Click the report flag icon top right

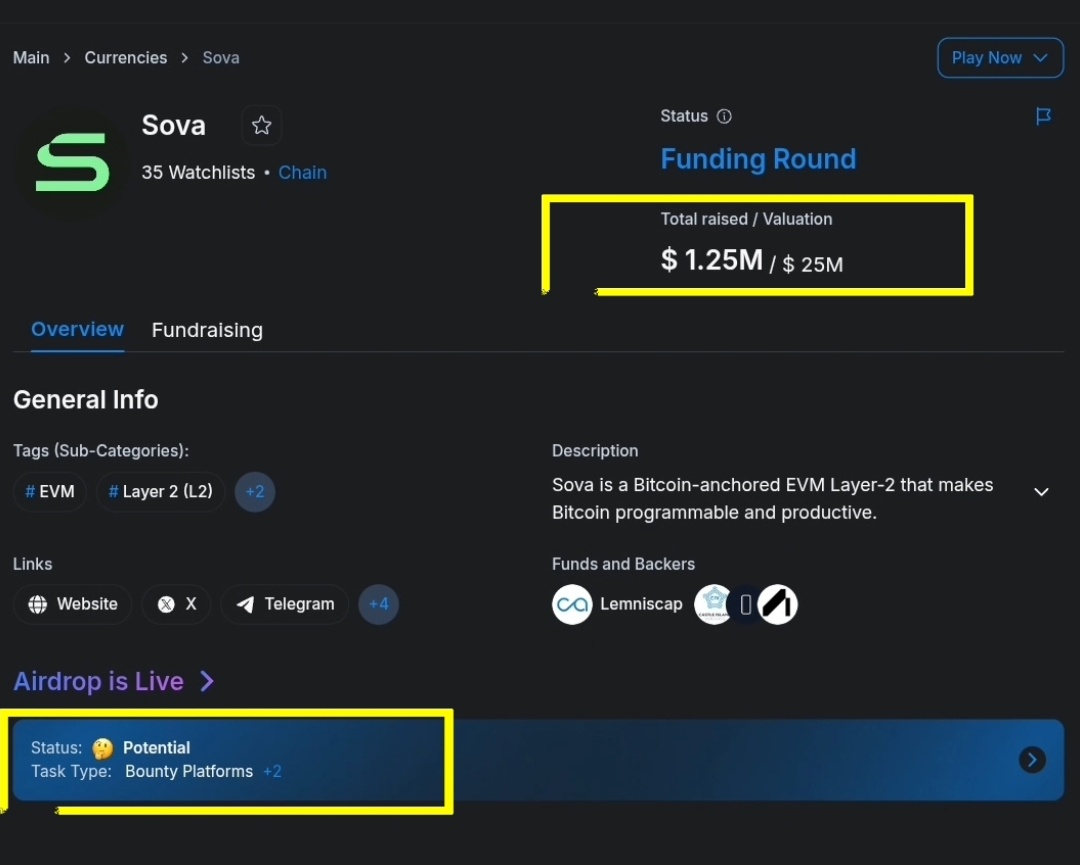[x=1044, y=117]
